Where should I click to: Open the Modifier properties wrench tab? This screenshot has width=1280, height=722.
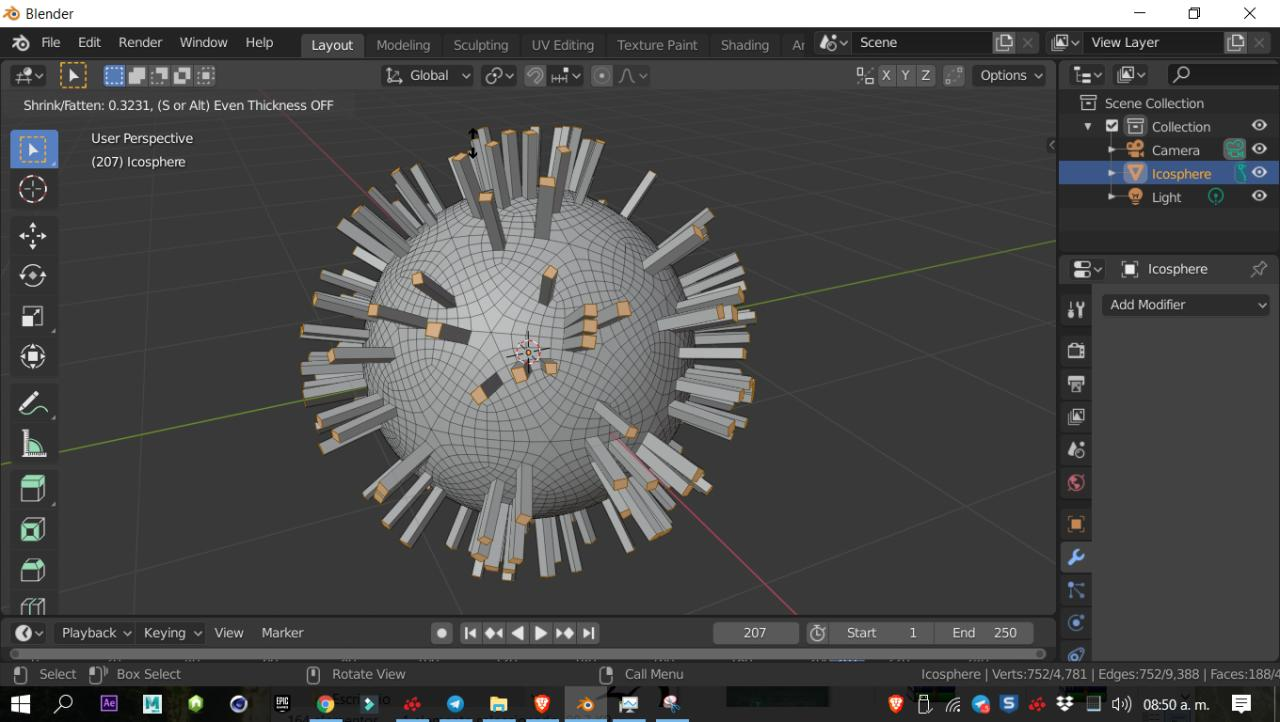(x=1076, y=557)
